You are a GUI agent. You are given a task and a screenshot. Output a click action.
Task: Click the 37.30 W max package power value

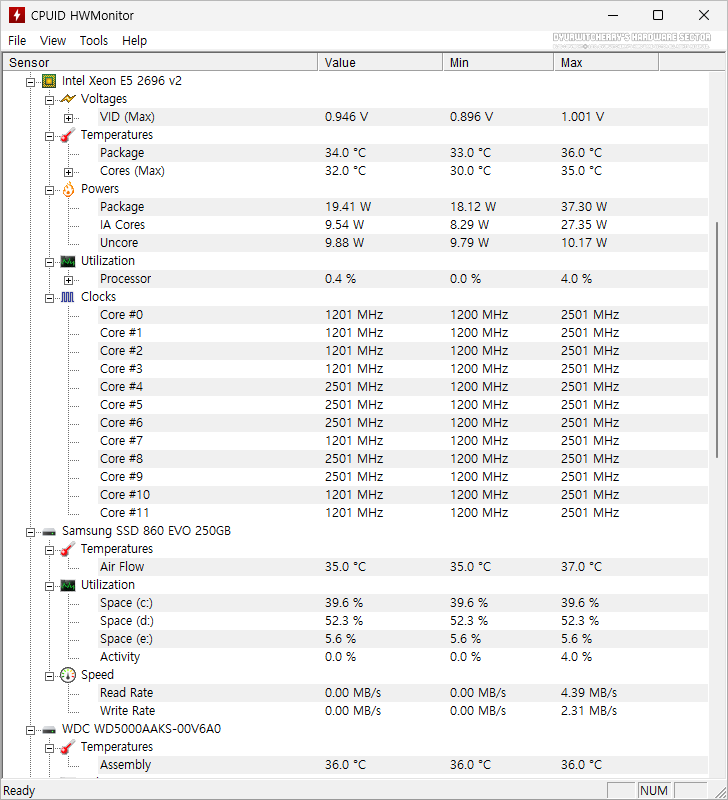(x=584, y=207)
